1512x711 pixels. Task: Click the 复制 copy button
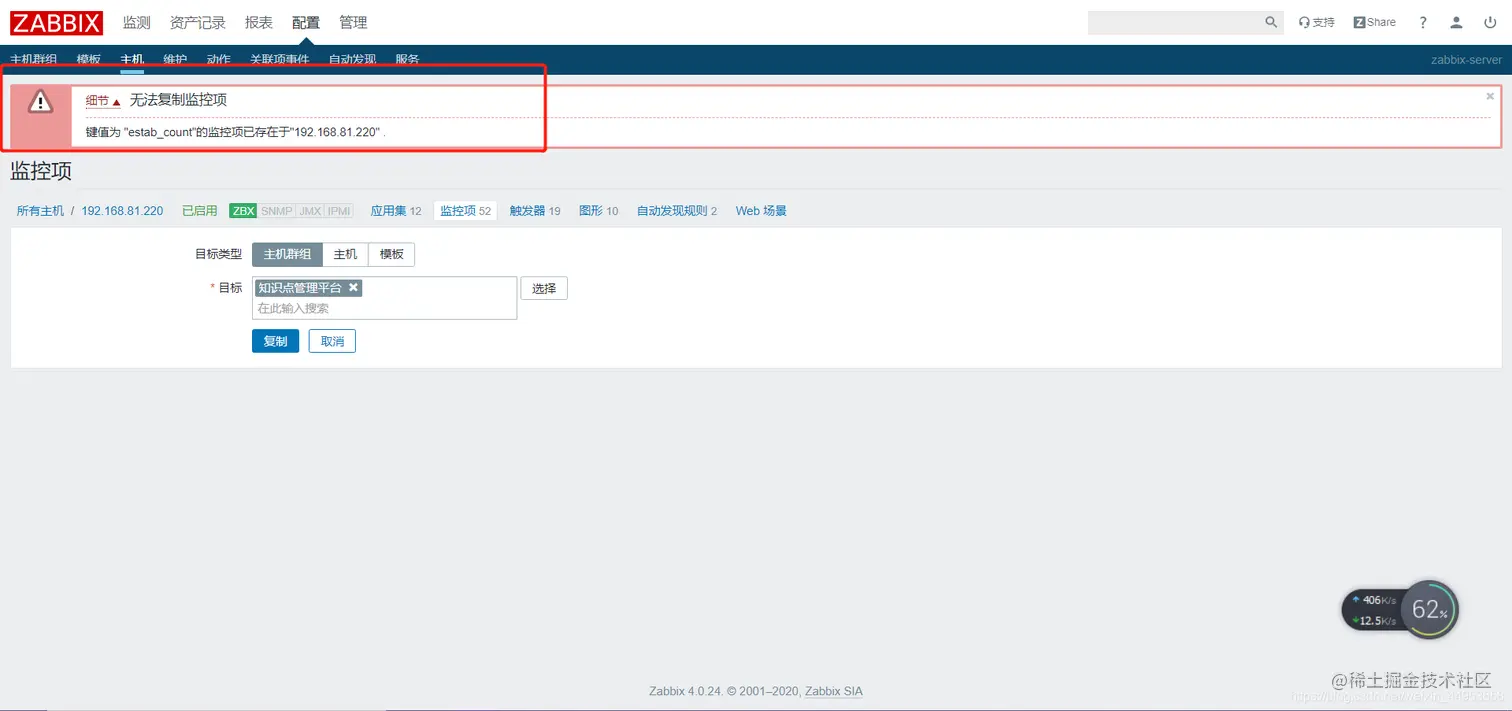tap(275, 341)
